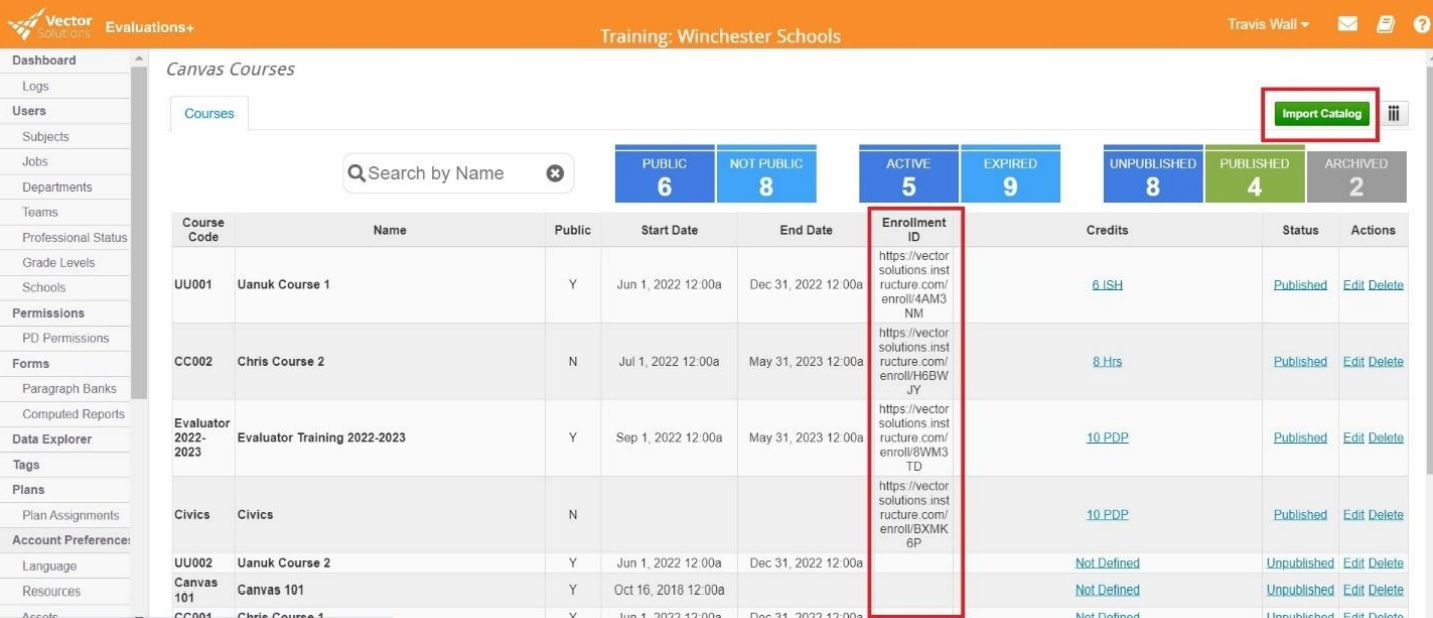Clear the search field using the X icon
The height and width of the screenshot is (618, 1433).
(x=554, y=172)
